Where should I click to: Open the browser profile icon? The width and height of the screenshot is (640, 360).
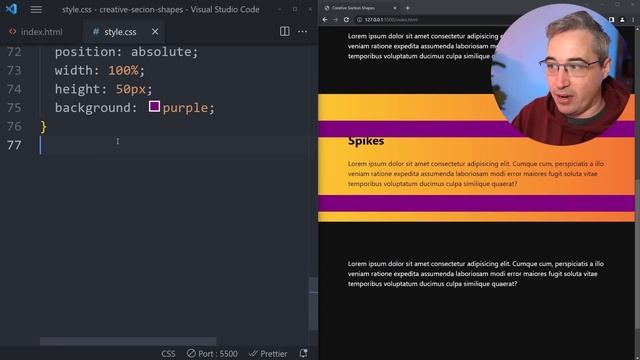tap(622, 20)
